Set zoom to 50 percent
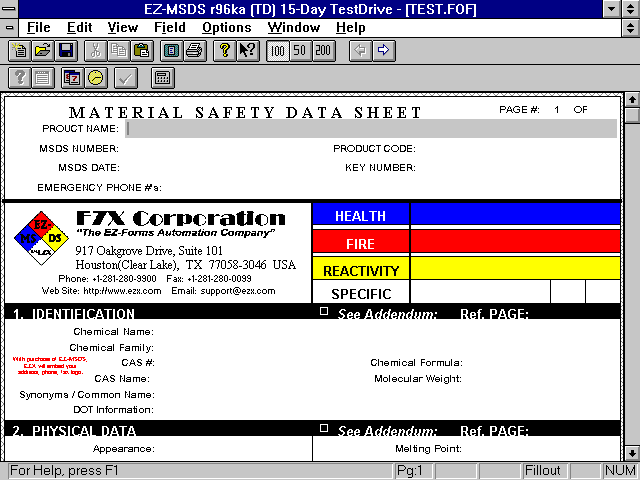 point(300,50)
